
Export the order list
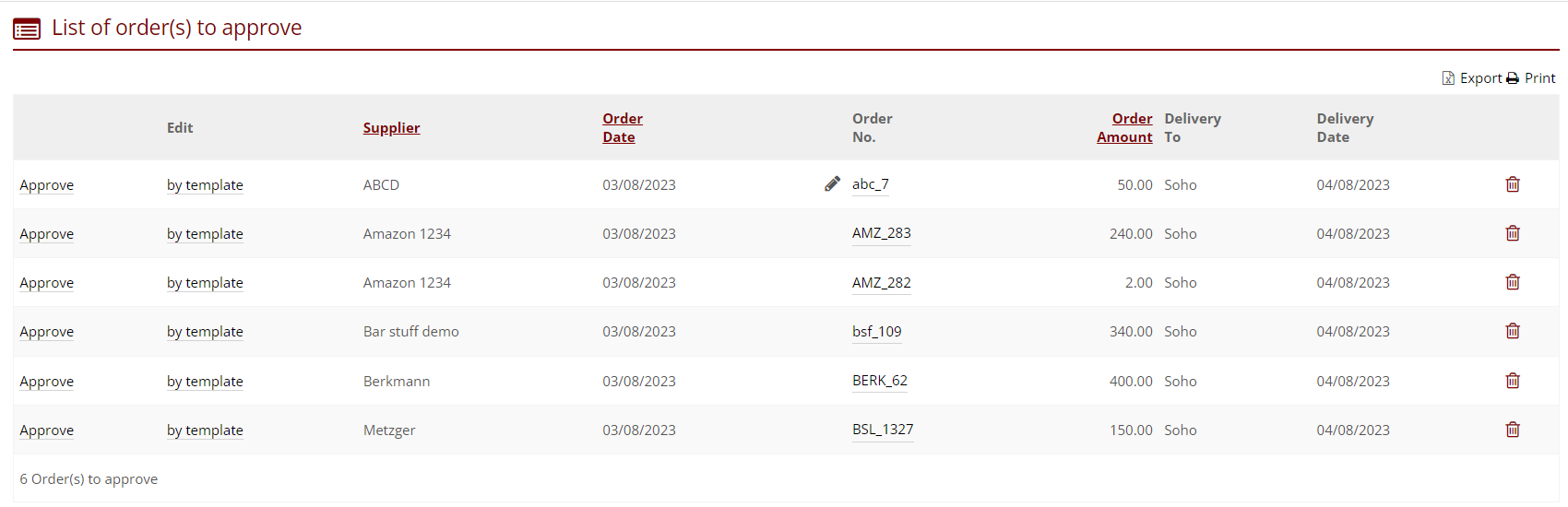coord(1472,78)
